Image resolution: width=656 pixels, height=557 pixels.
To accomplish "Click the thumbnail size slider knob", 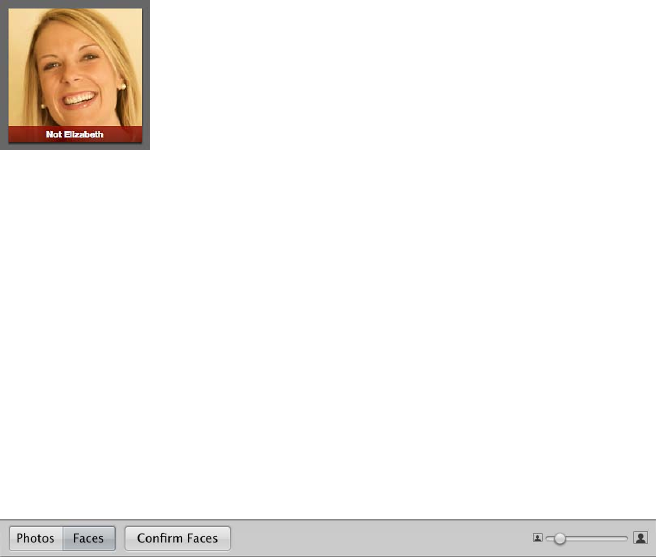I will coord(560,539).
